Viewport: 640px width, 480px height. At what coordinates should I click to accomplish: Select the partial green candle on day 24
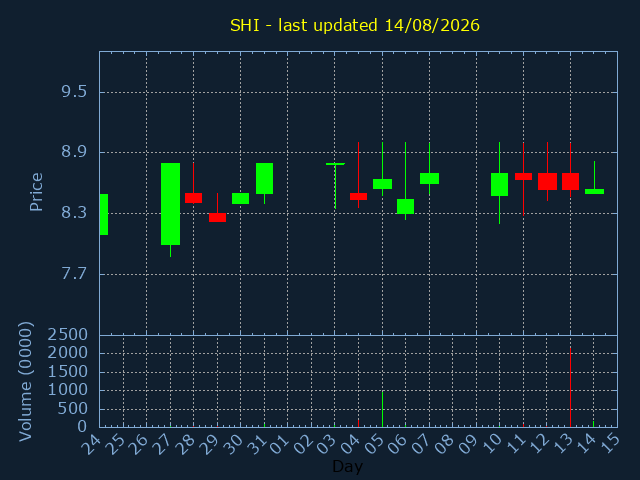pos(104,214)
